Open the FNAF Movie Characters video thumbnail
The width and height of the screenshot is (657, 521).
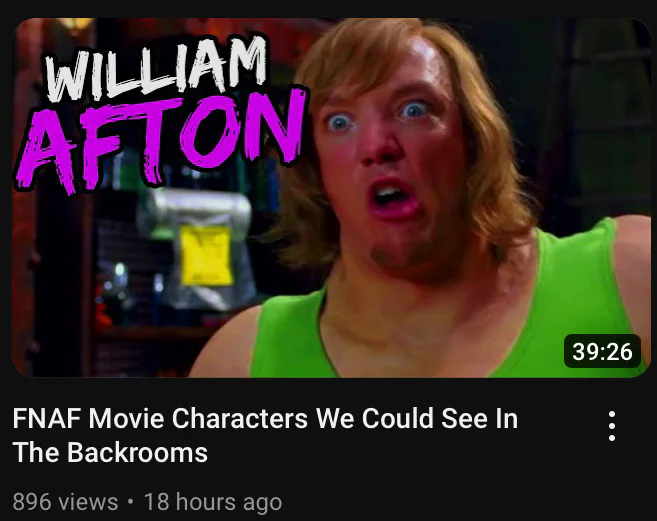(x=331, y=197)
